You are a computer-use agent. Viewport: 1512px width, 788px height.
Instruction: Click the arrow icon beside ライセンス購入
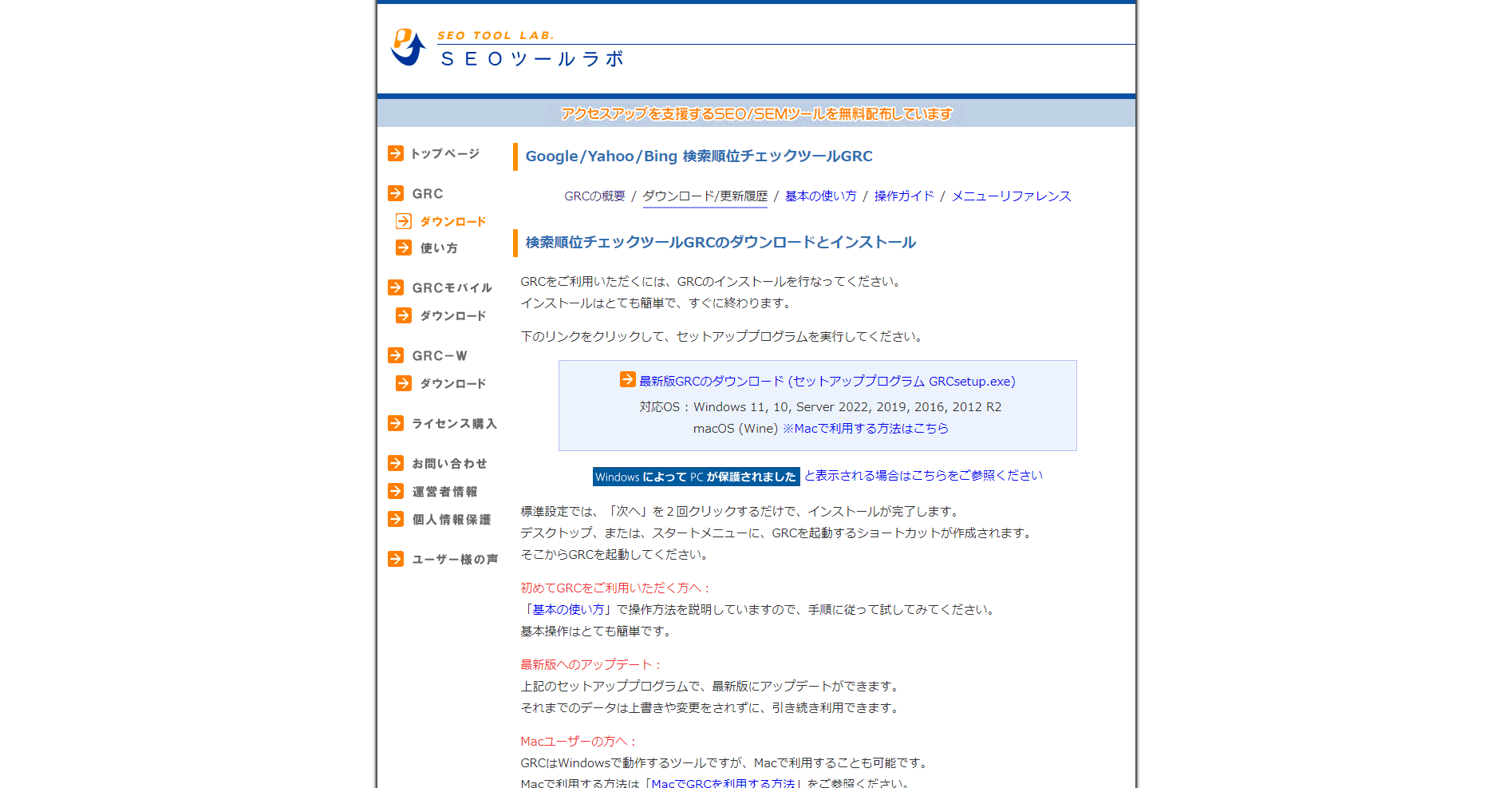[x=396, y=423]
